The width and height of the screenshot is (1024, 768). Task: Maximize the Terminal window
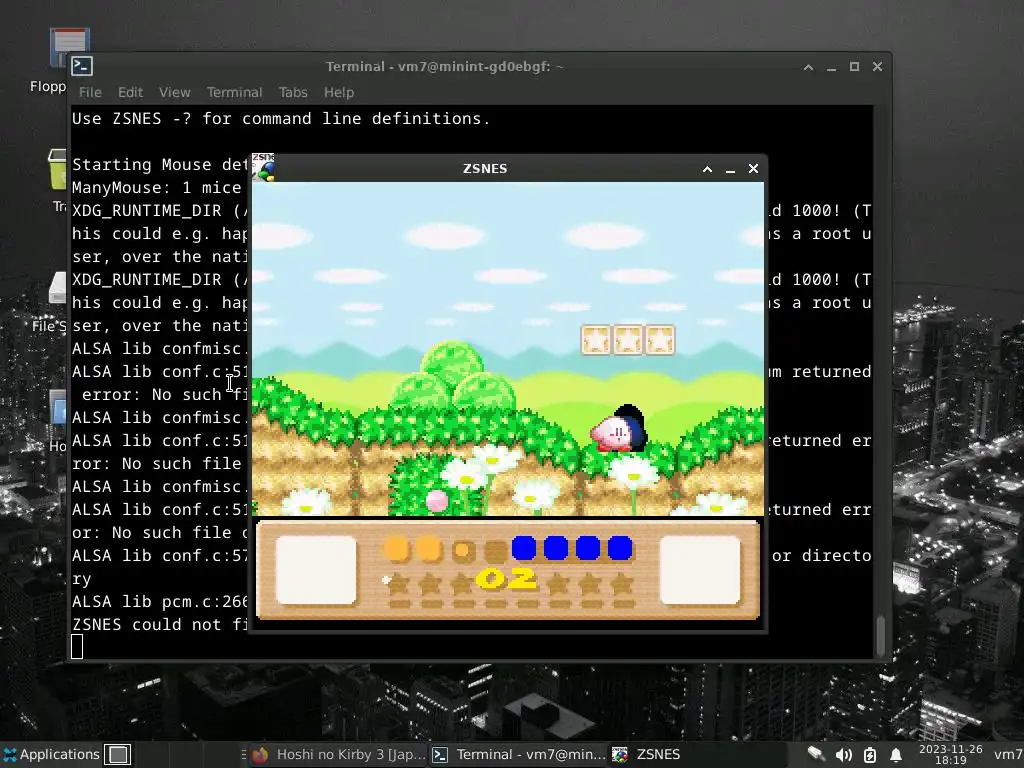[854, 67]
